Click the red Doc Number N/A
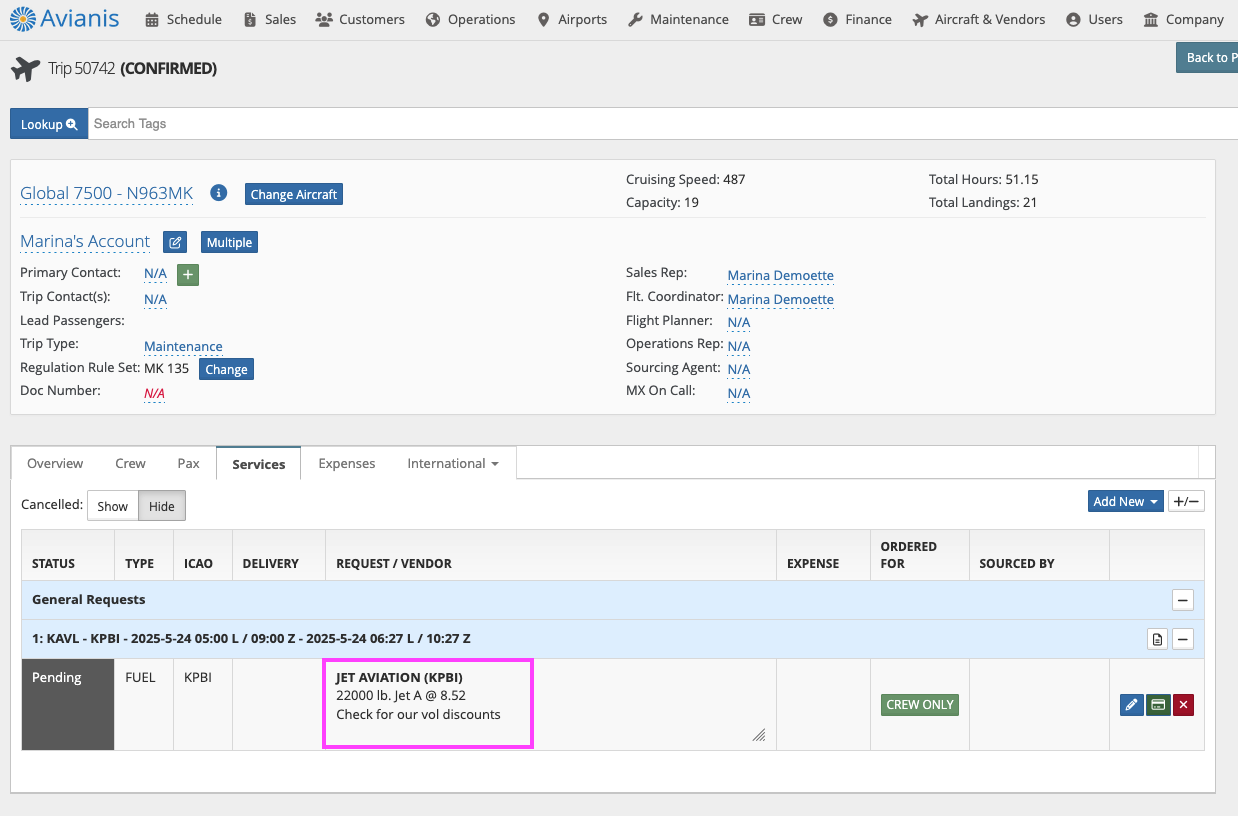 154,393
